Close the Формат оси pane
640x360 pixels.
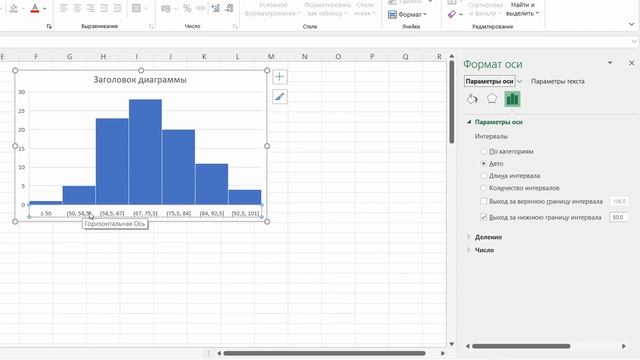(x=631, y=63)
